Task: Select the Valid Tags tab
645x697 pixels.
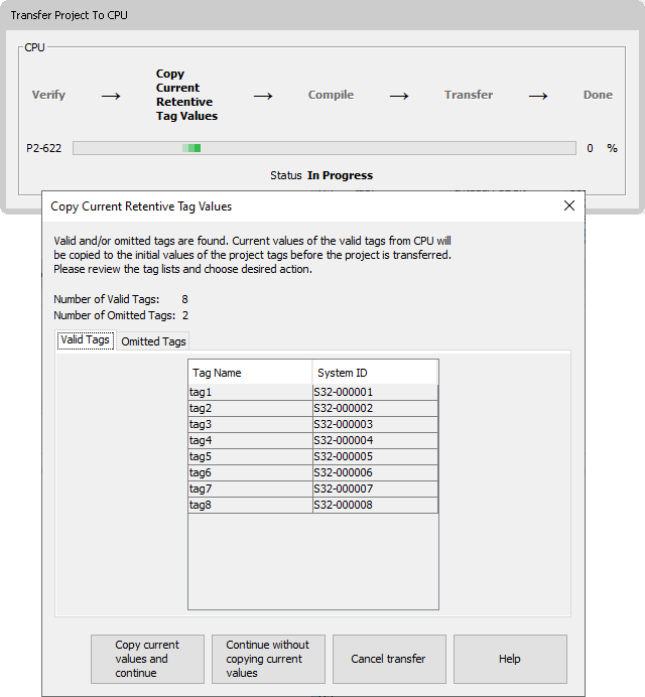Action: tap(85, 341)
